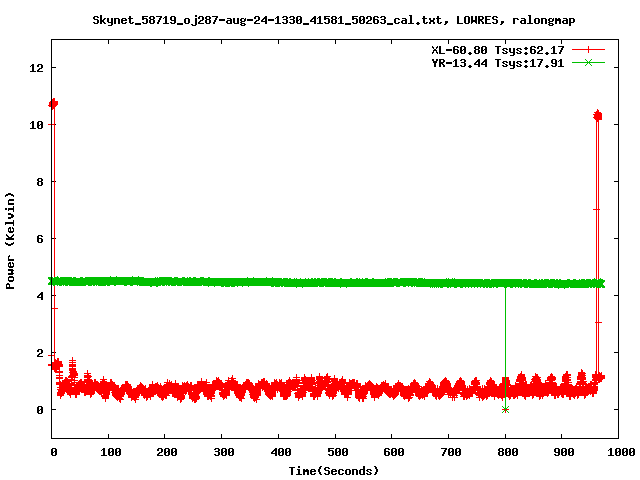Viewport: 640px width, 480px height.
Task: Click the x-axis tick label 200
Action: pyautogui.click(x=167, y=452)
